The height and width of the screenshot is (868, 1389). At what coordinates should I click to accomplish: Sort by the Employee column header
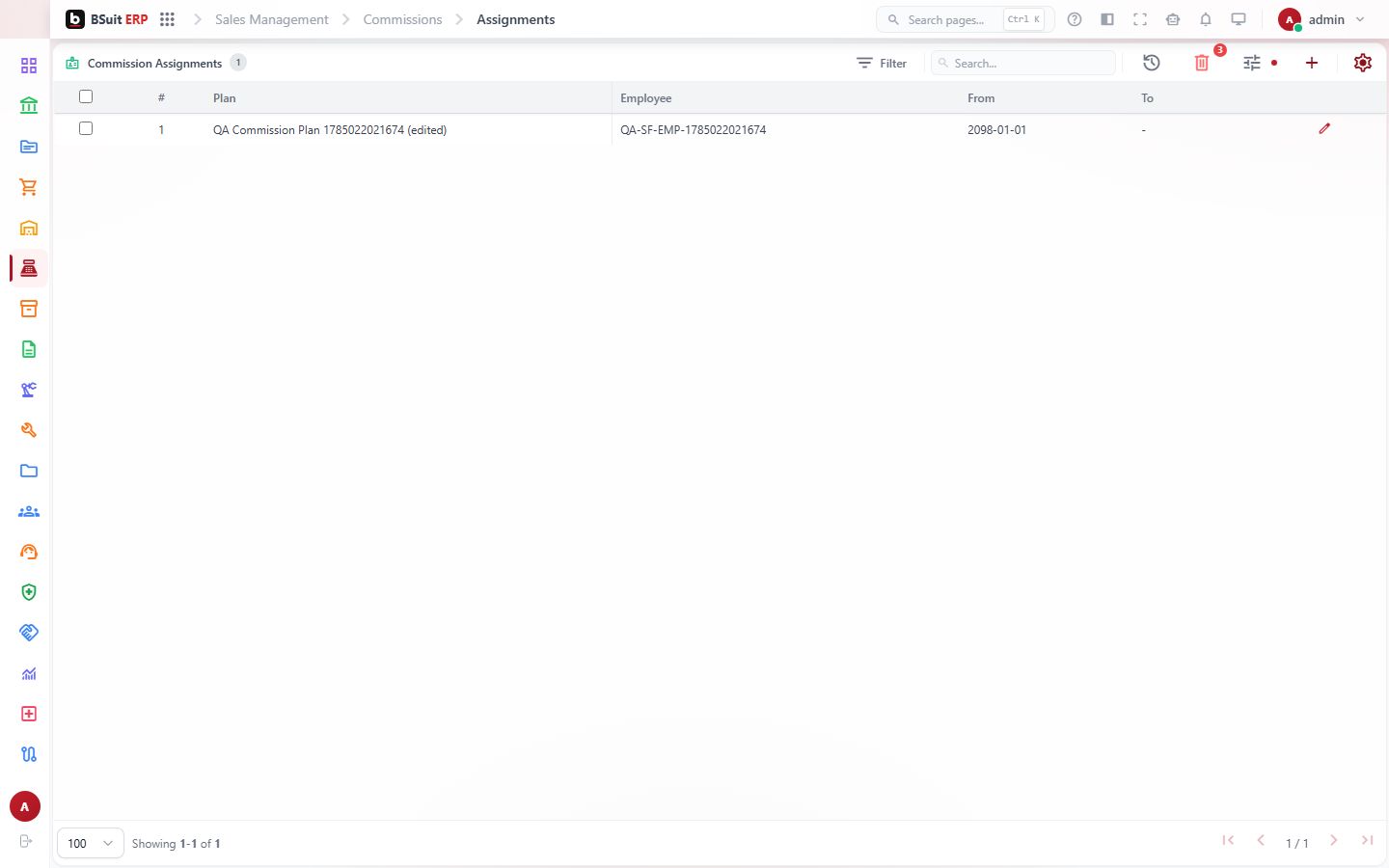pyautogui.click(x=646, y=98)
